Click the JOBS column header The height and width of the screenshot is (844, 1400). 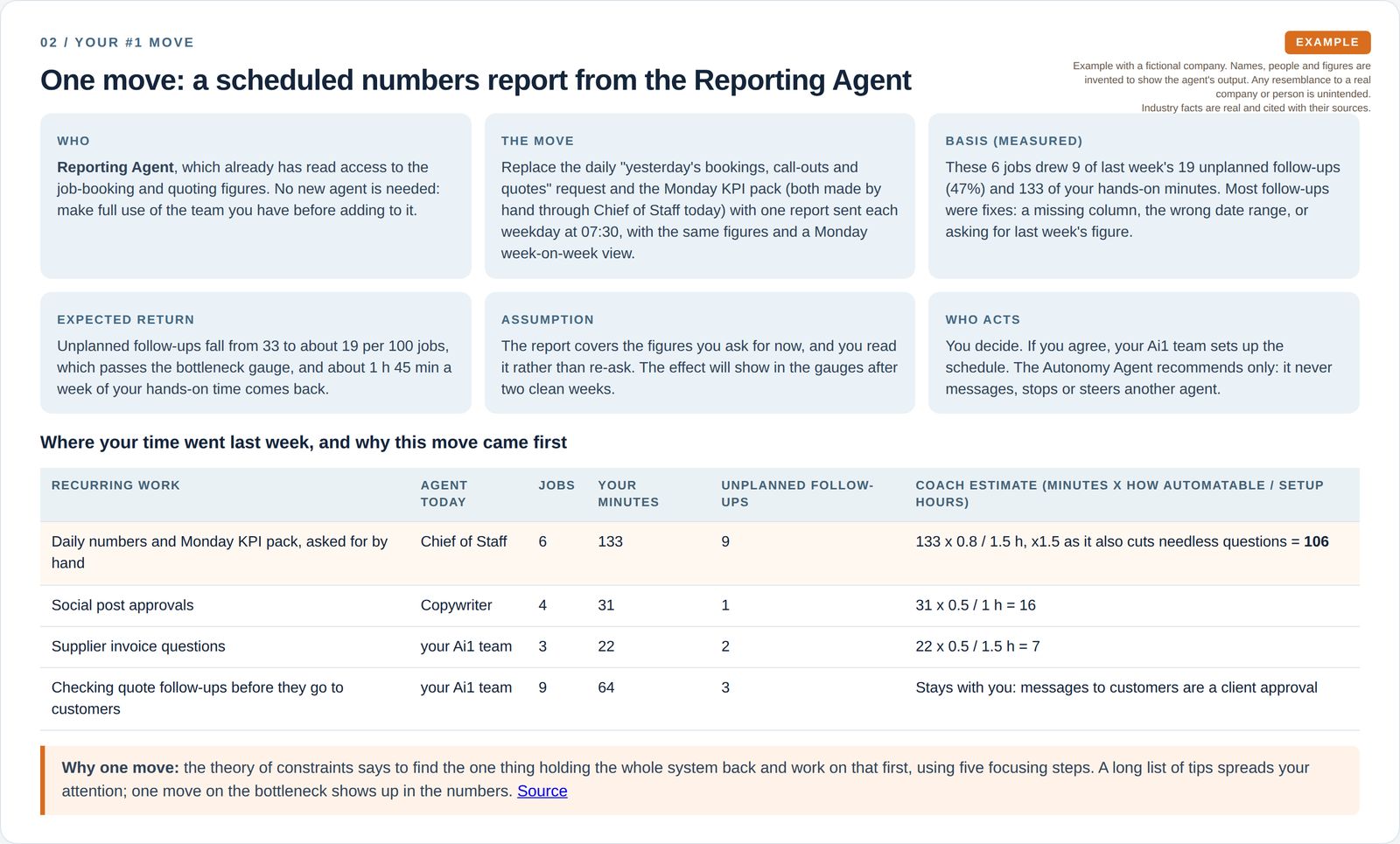556,485
